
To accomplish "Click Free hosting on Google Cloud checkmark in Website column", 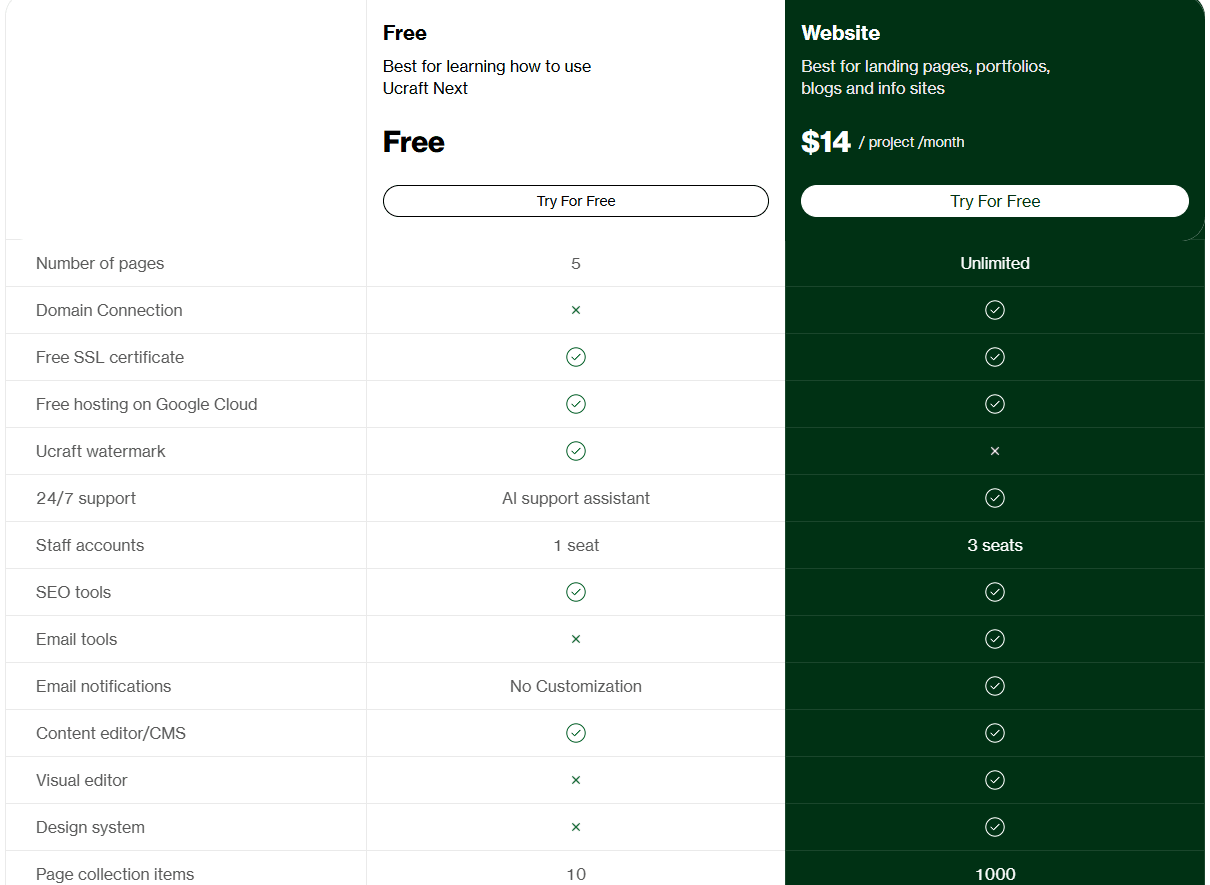I will pyautogui.click(x=995, y=404).
